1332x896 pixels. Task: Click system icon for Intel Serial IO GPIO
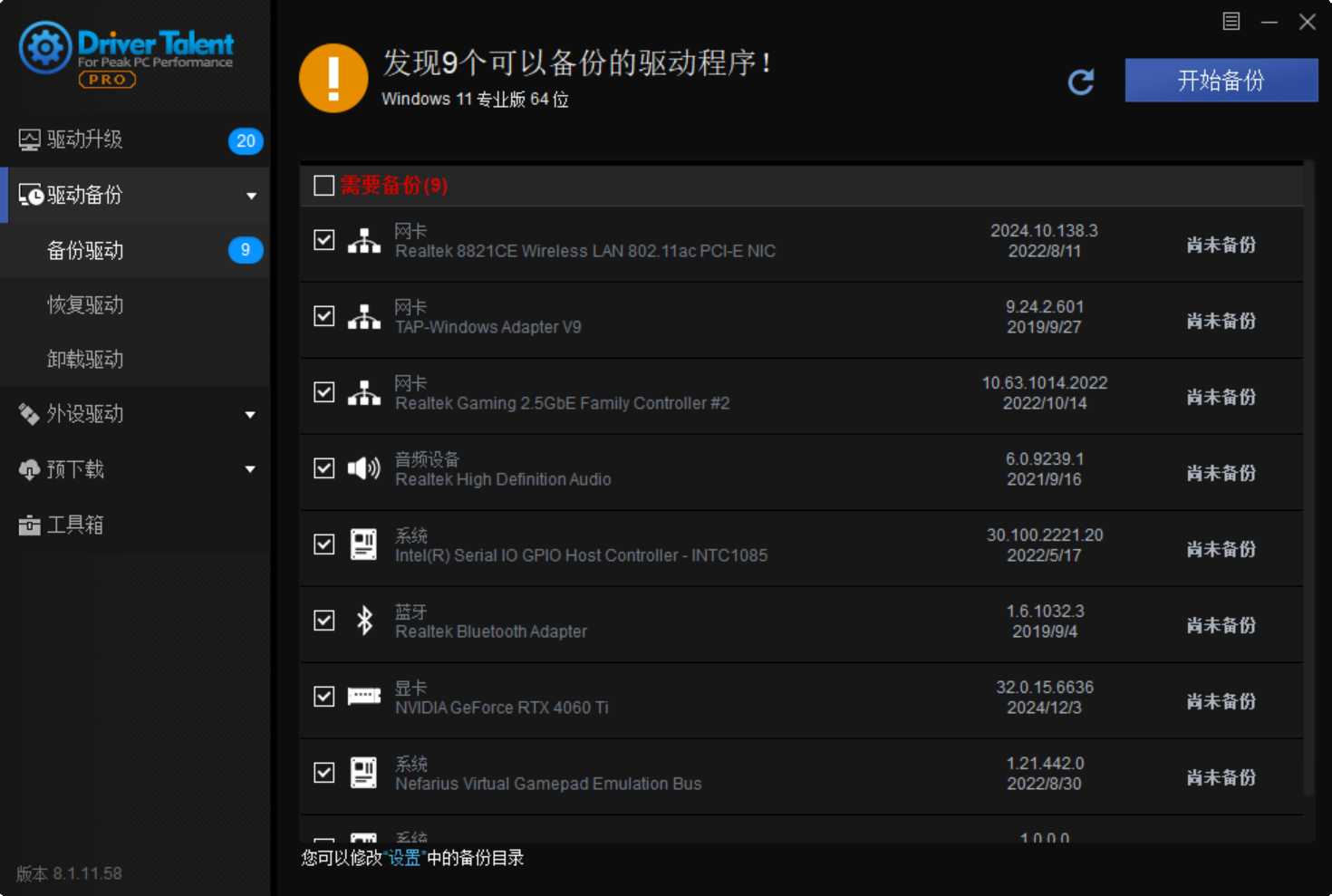pyautogui.click(x=364, y=544)
